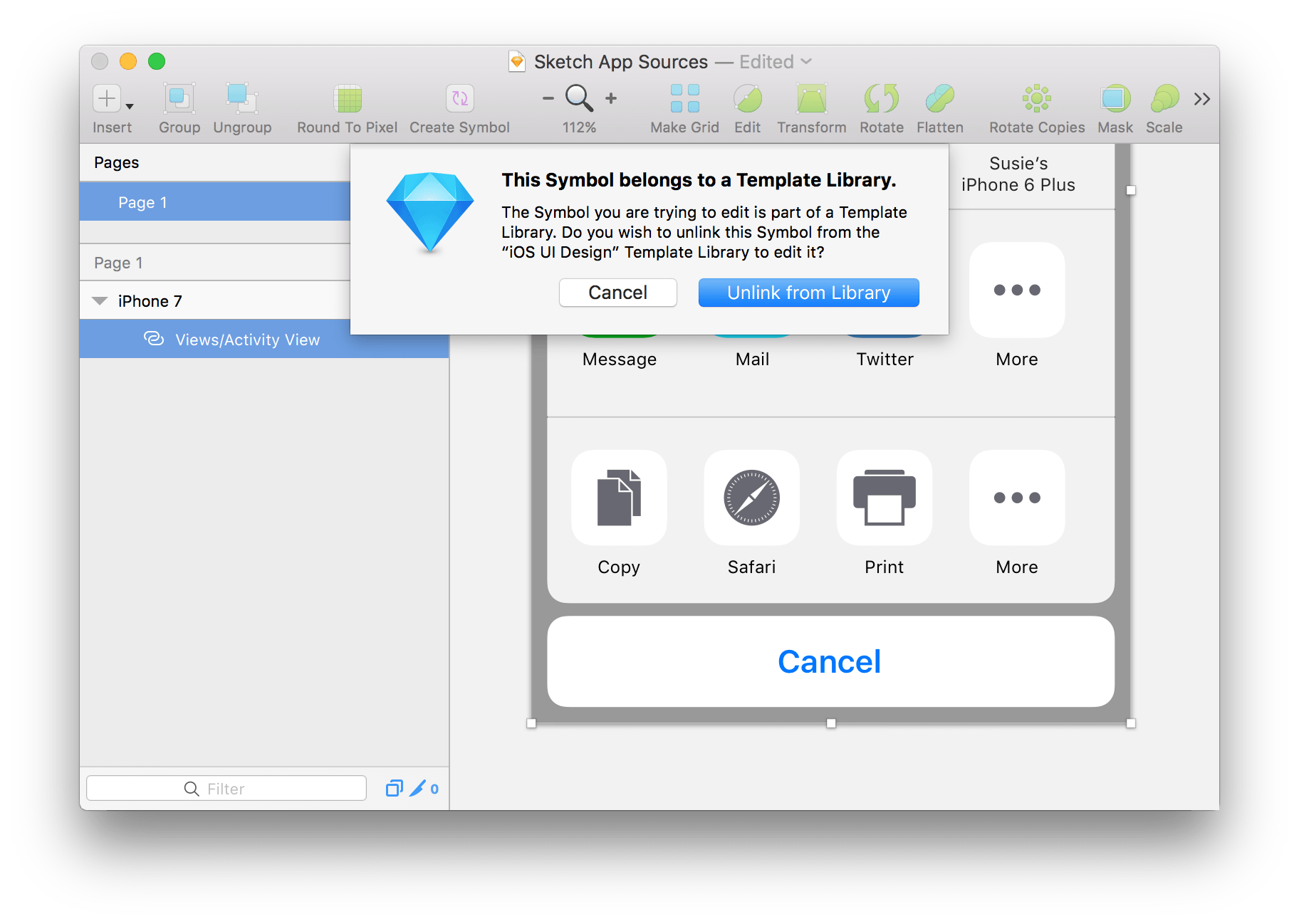Zoom in with the plus button
Screen dimensions: 1299x924
[x=611, y=98]
